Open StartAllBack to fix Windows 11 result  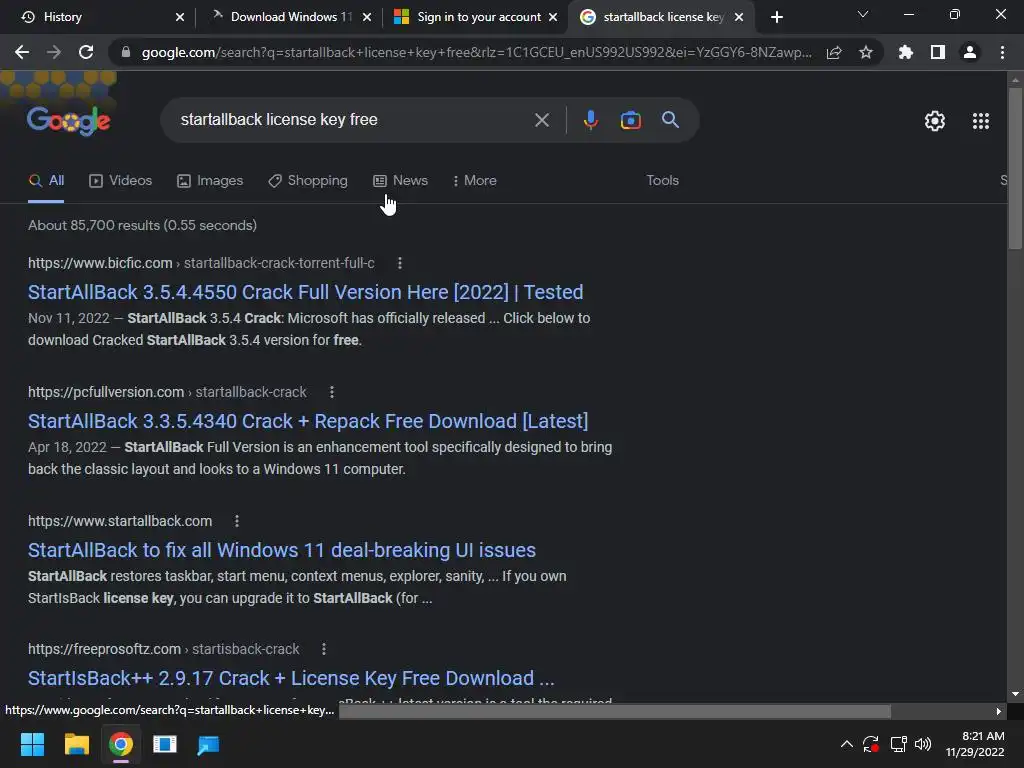click(x=282, y=551)
